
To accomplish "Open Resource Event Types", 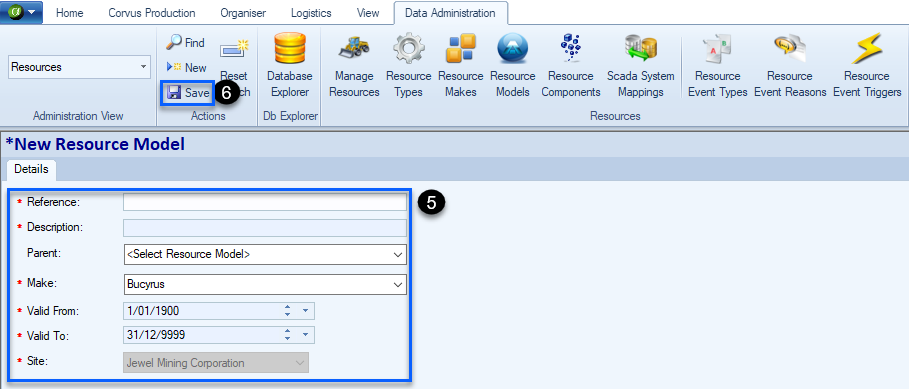I will tap(717, 66).
